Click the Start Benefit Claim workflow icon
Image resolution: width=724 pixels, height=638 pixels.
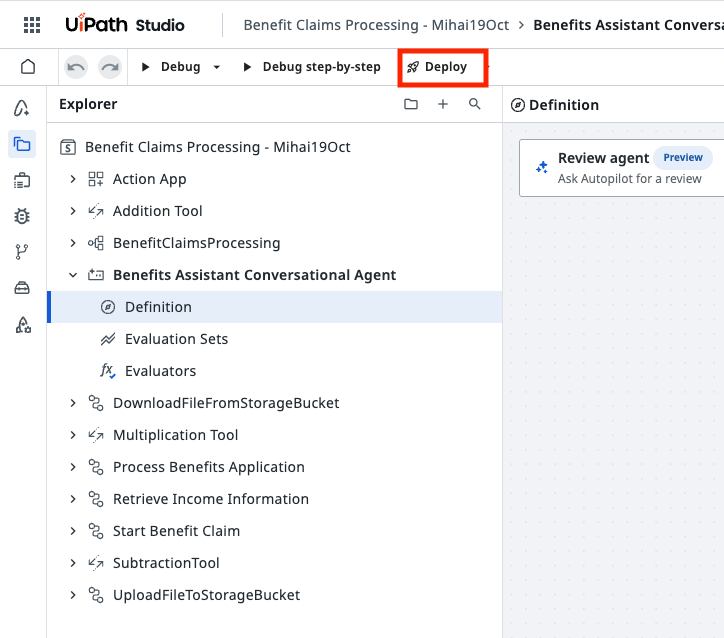(x=96, y=531)
